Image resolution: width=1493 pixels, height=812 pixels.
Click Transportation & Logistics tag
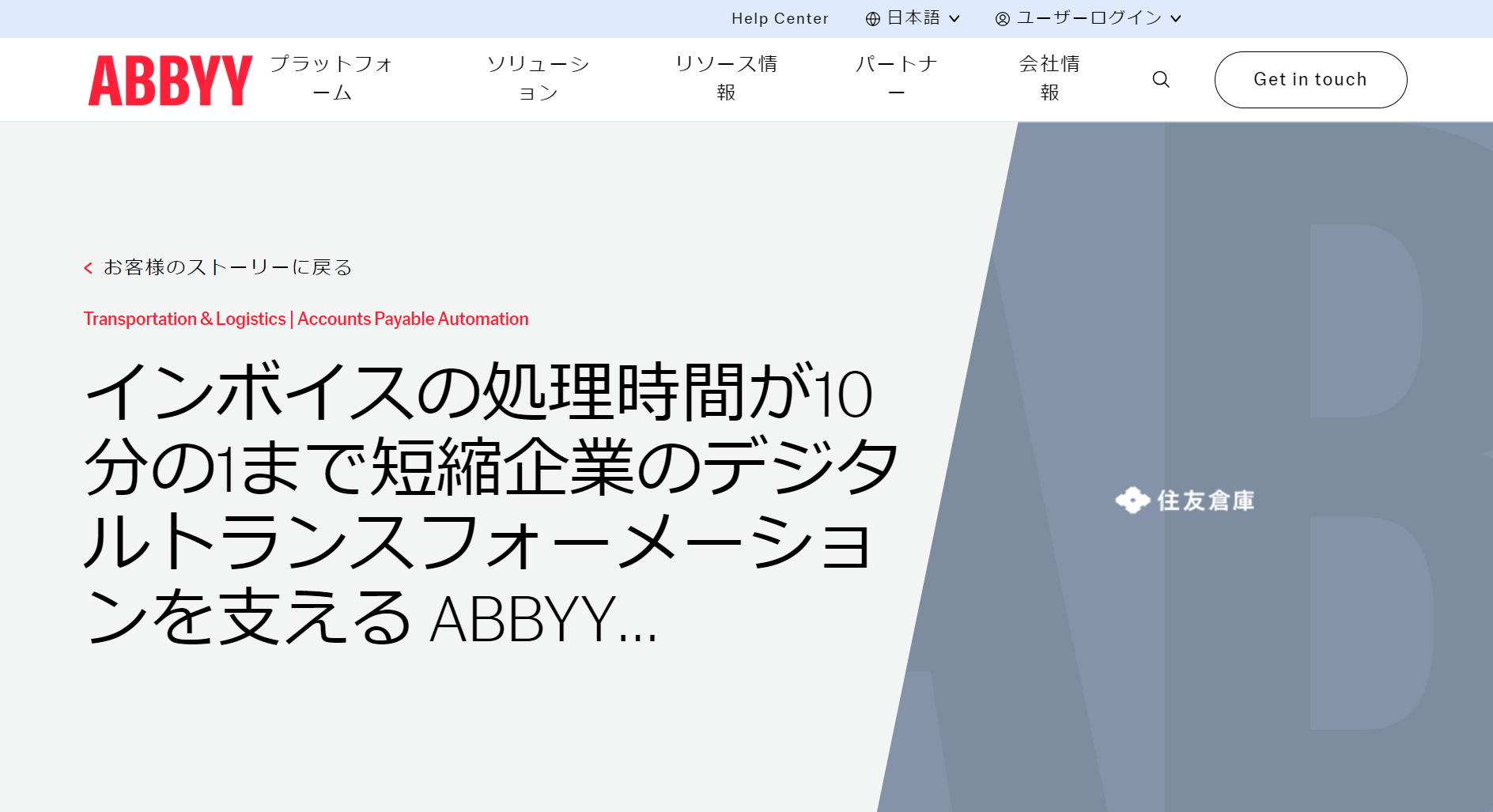click(184, 319)
